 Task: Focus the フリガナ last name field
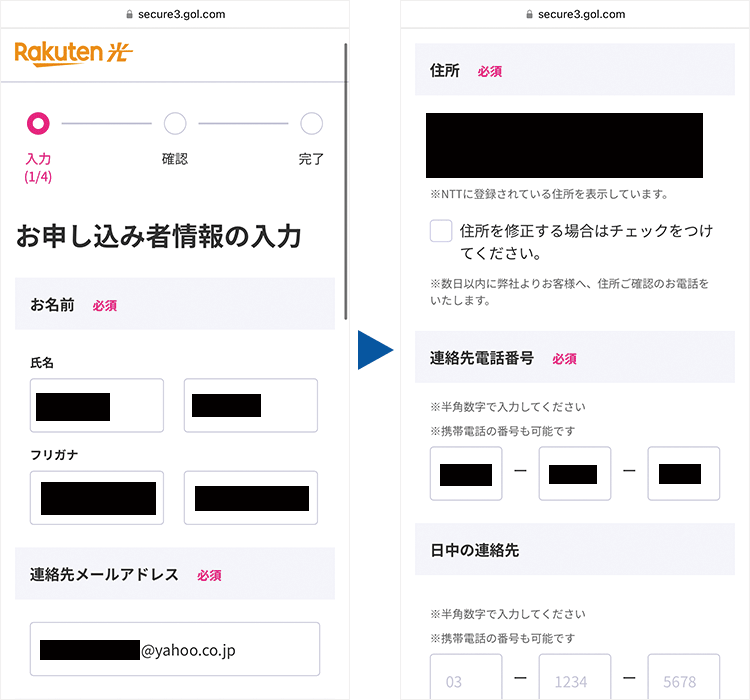point(97,498)
